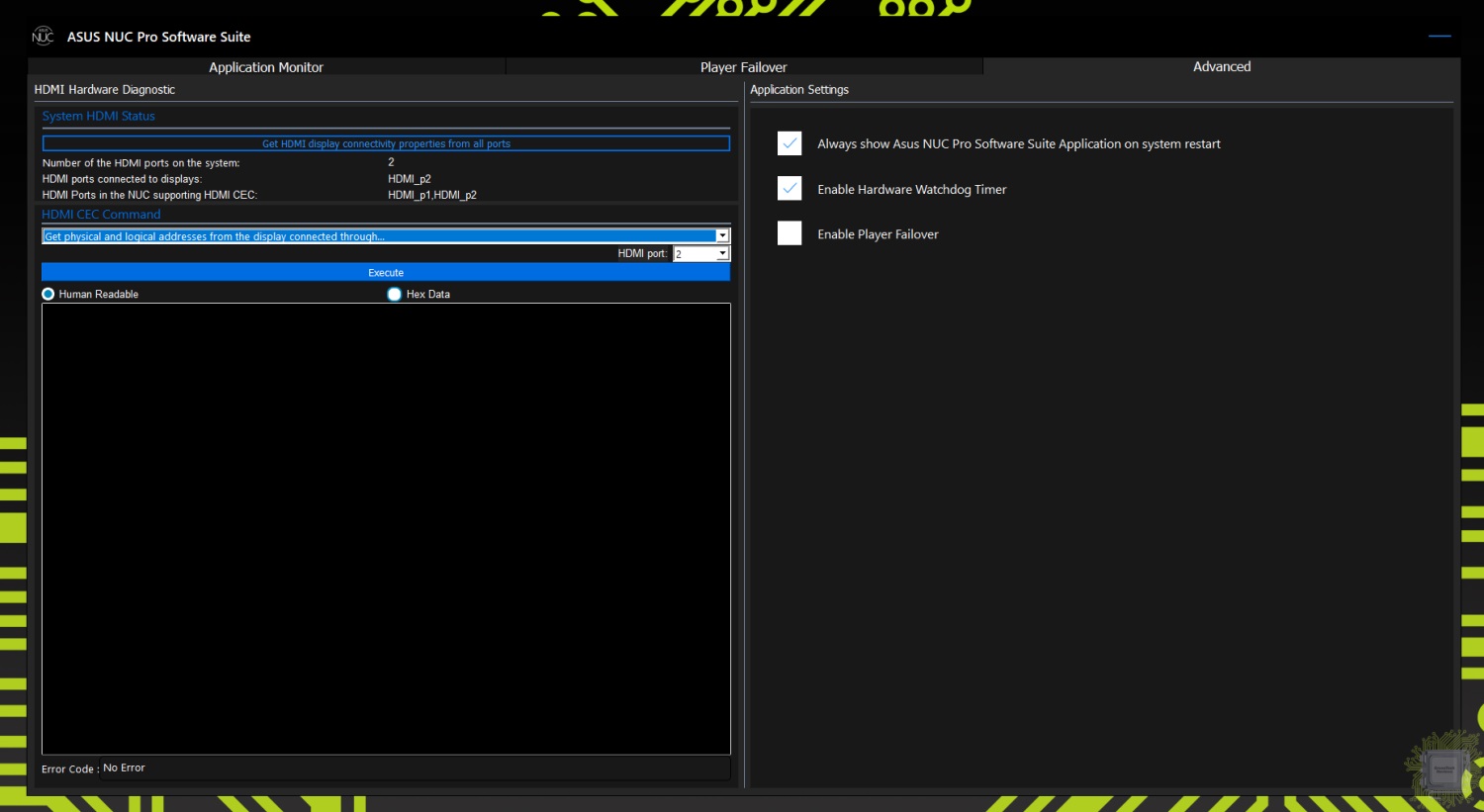Click the Number of the HDMI ports label

tap(140, 163)
